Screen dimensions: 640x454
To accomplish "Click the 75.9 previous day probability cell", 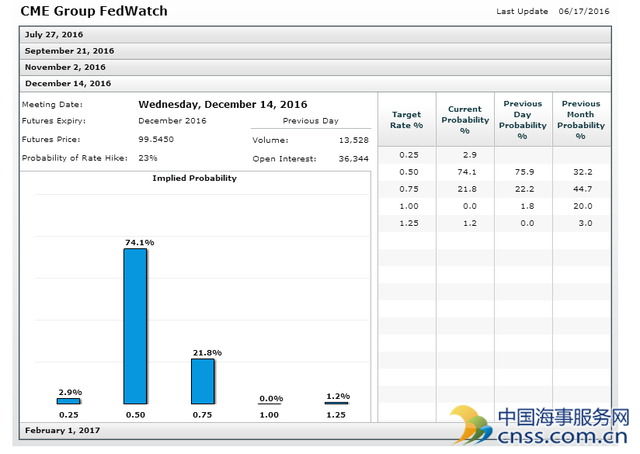I will click(x=524, y=172).
